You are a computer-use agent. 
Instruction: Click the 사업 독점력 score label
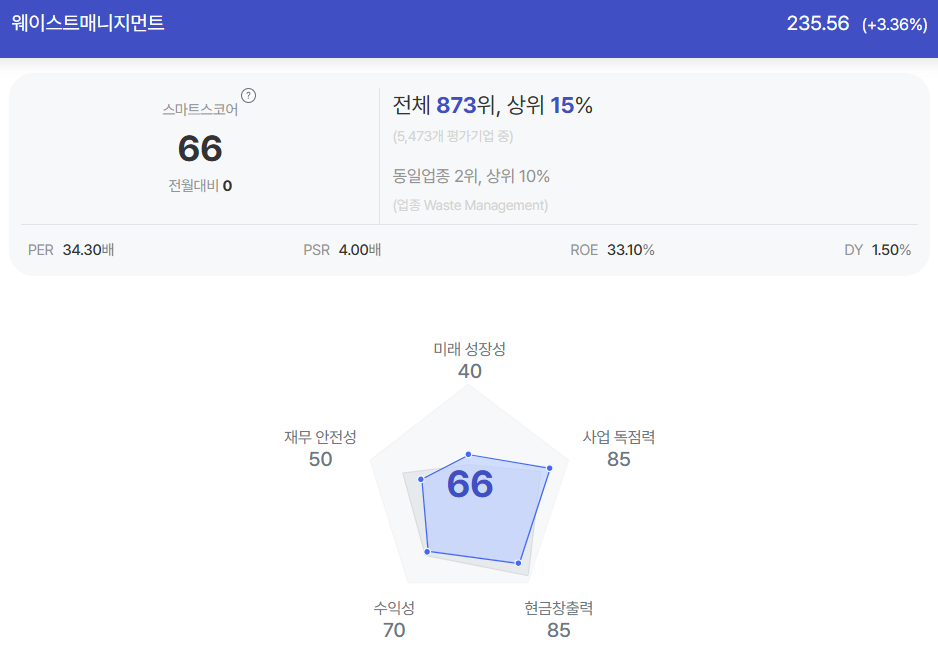pos(619,448)
